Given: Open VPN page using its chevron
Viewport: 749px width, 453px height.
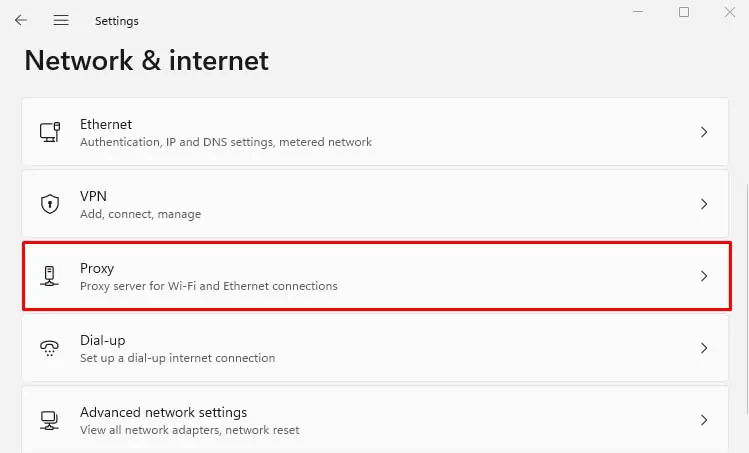Looking at the screenshot, I should (704, 204).
